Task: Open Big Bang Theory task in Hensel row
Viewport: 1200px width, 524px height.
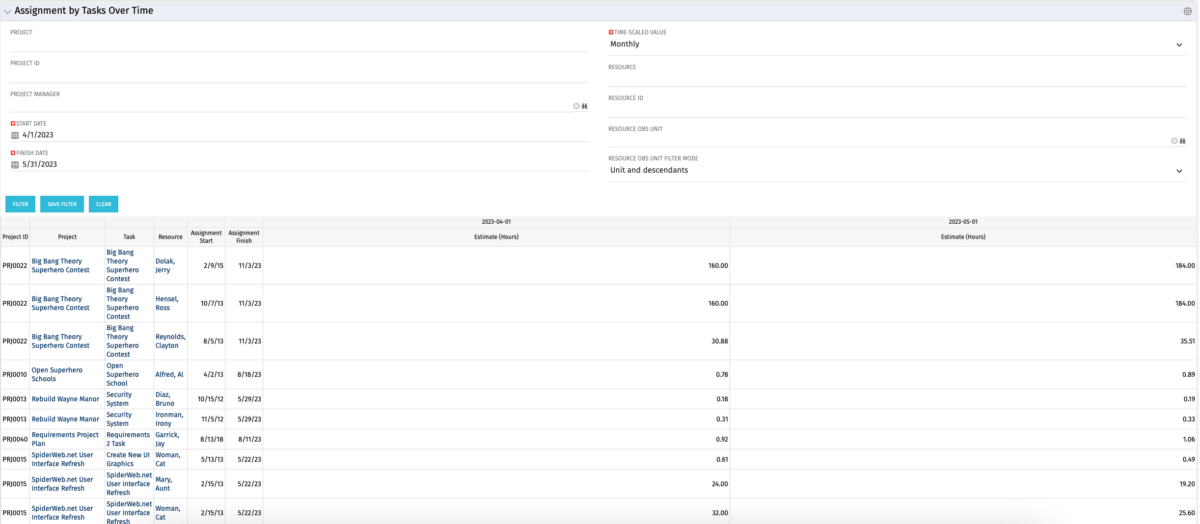Action: (x=122, y=303)
